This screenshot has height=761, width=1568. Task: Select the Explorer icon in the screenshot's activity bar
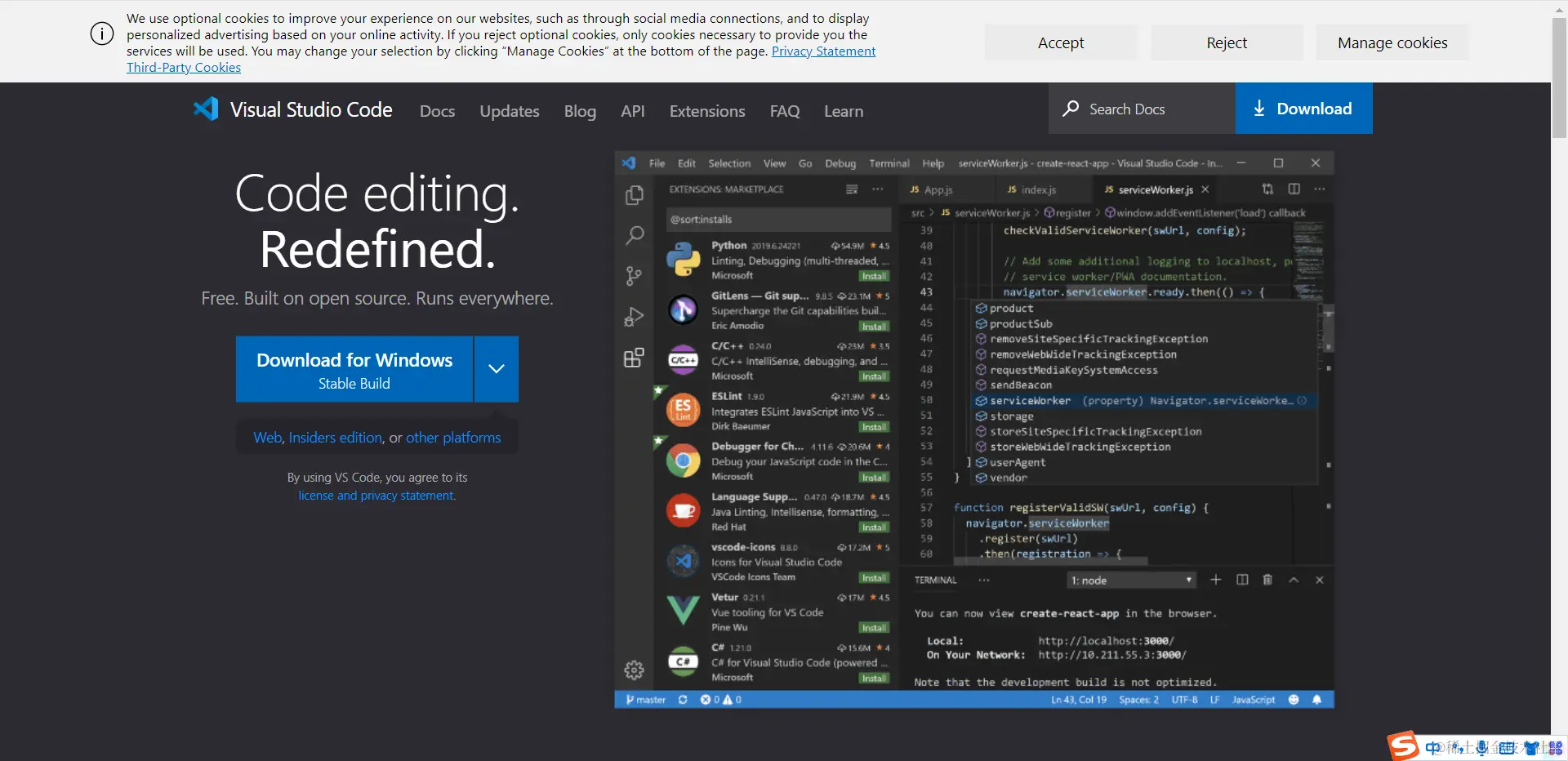coord(635,195)
